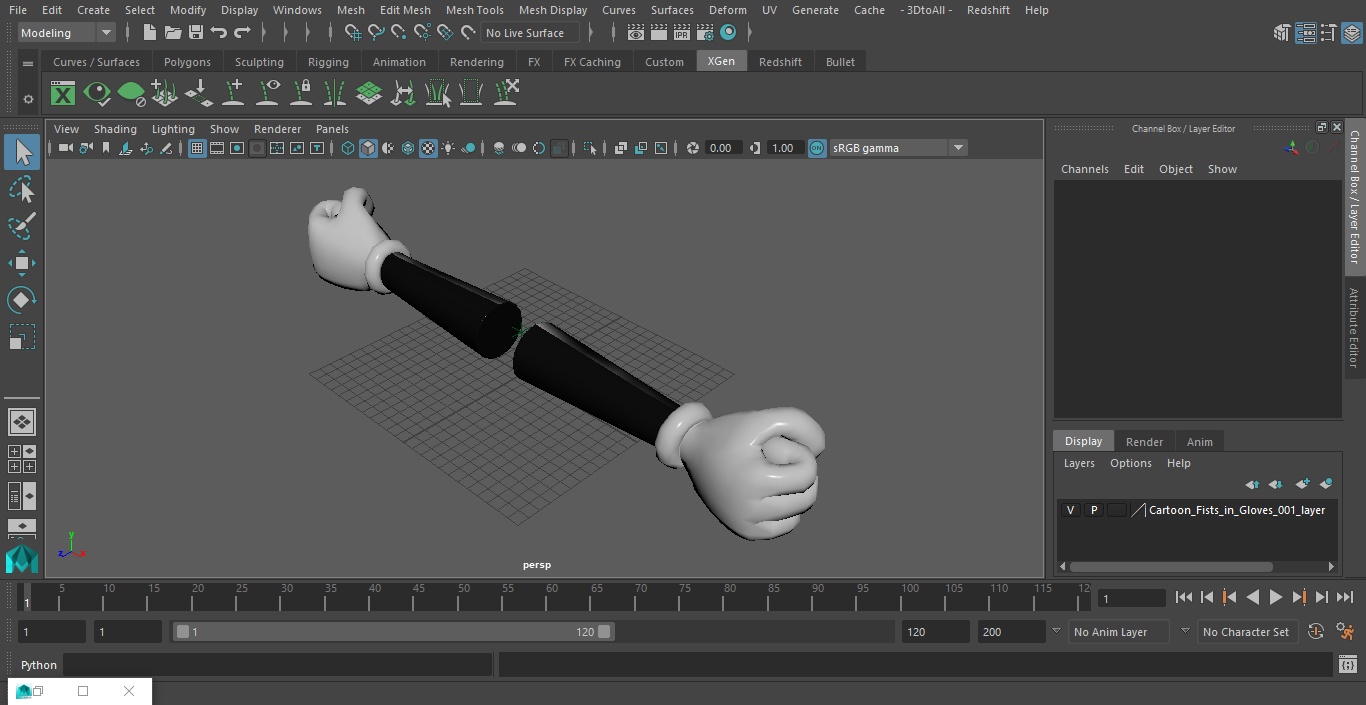The height and width of the screenshot is (705, 1366).
Task: Click snap to grids magnet icon
Action: click(x=352, y=33)
